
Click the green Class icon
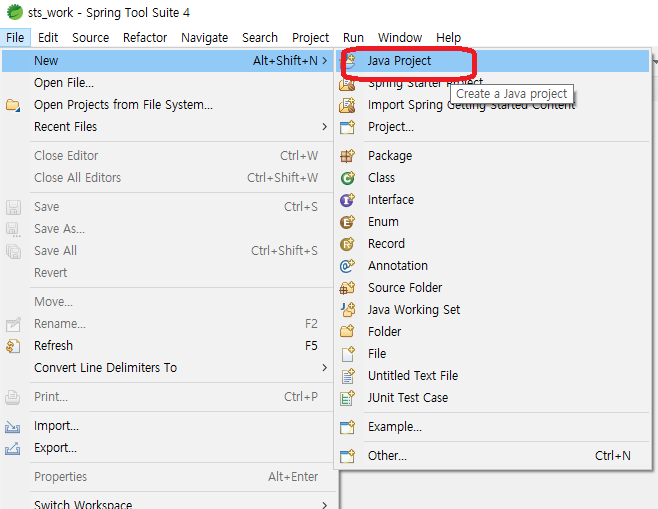coord(347,178)
